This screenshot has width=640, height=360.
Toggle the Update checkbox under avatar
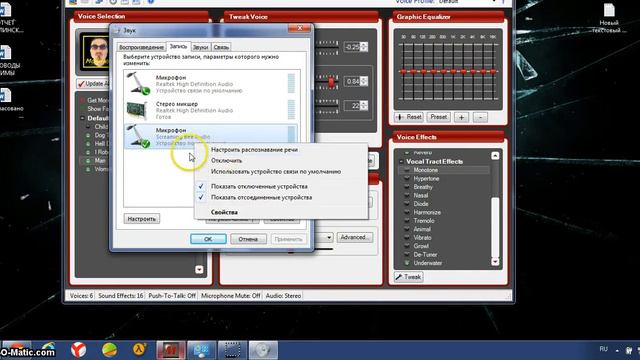[81, 84]
